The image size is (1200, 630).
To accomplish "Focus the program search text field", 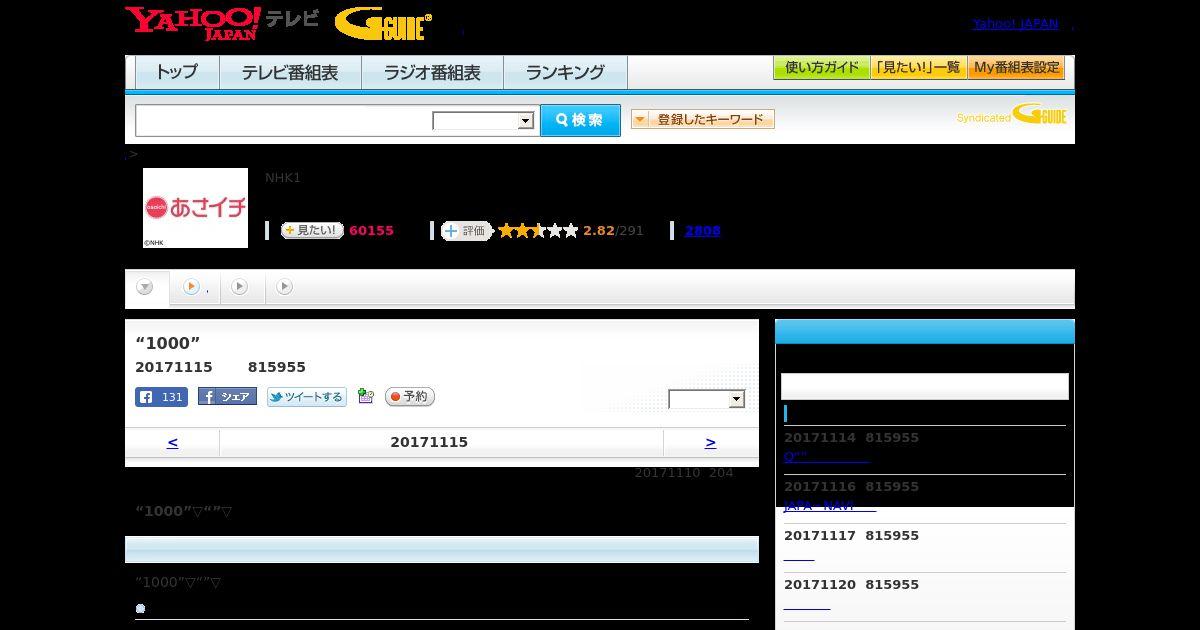I will pyautogui.click(x=284, y=120).
